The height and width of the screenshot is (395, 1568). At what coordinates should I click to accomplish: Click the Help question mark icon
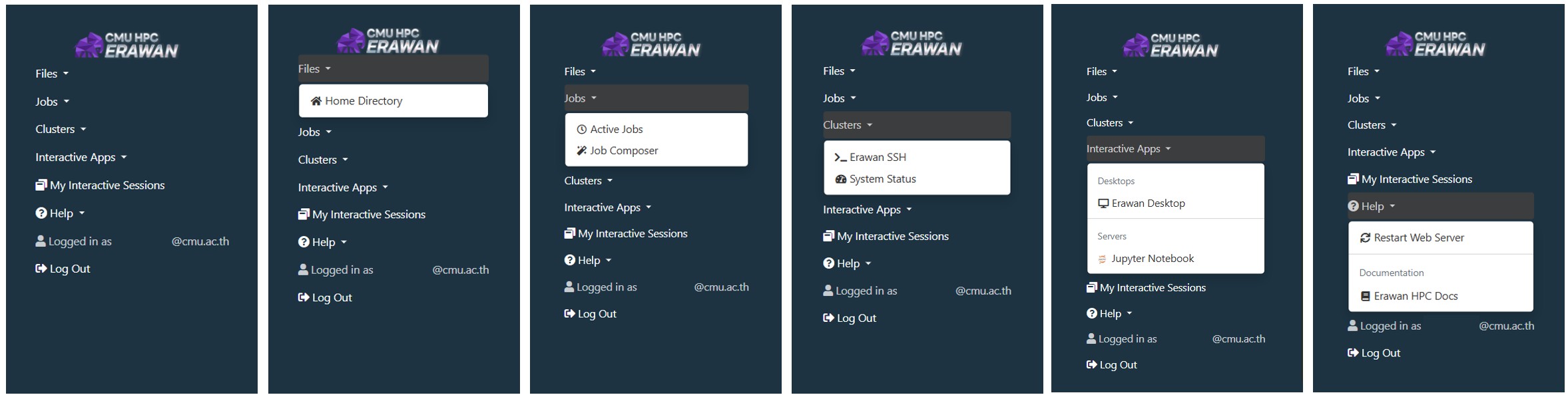pos(40,213)
